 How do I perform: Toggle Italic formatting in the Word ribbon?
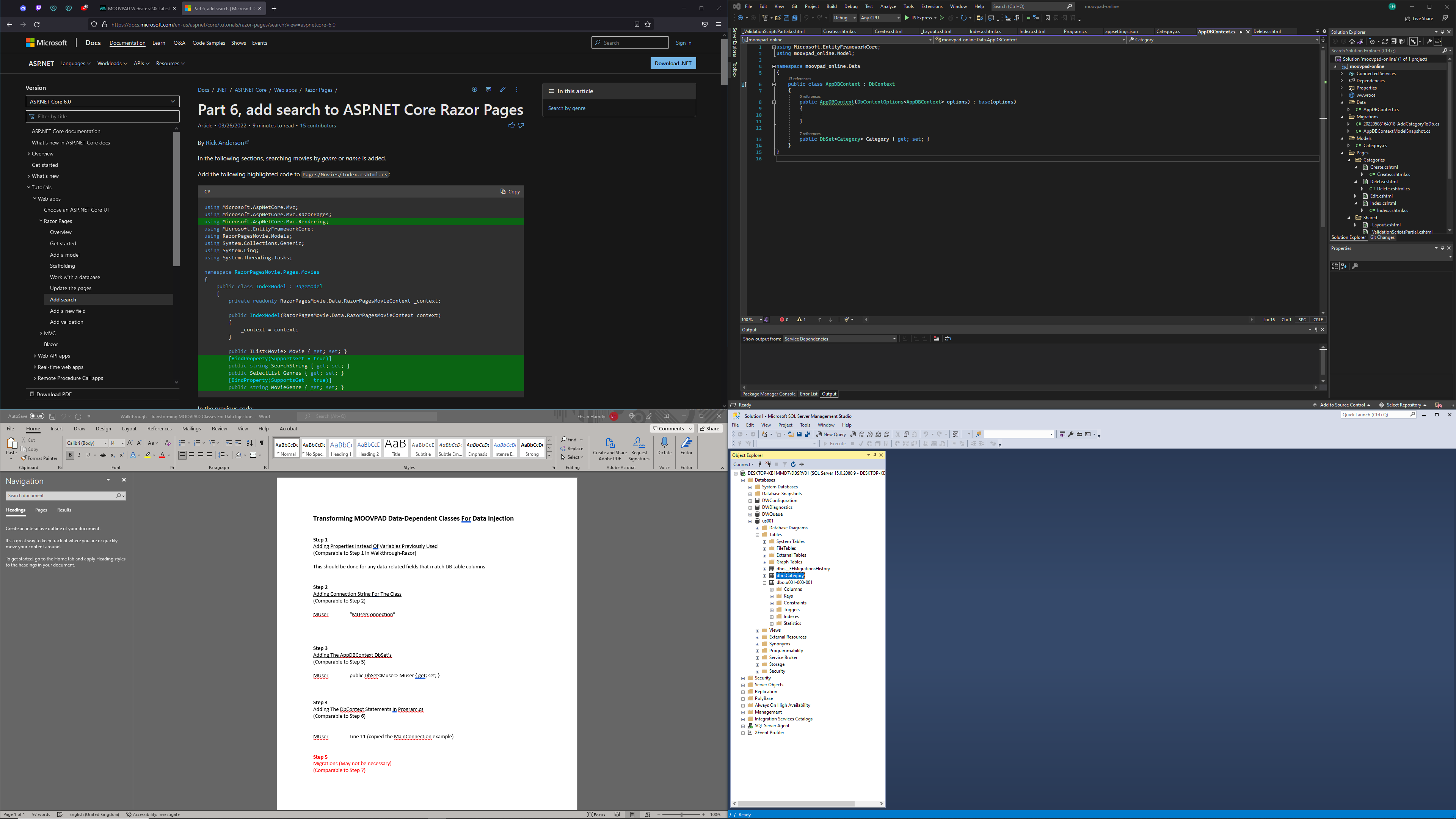(79, 455)
